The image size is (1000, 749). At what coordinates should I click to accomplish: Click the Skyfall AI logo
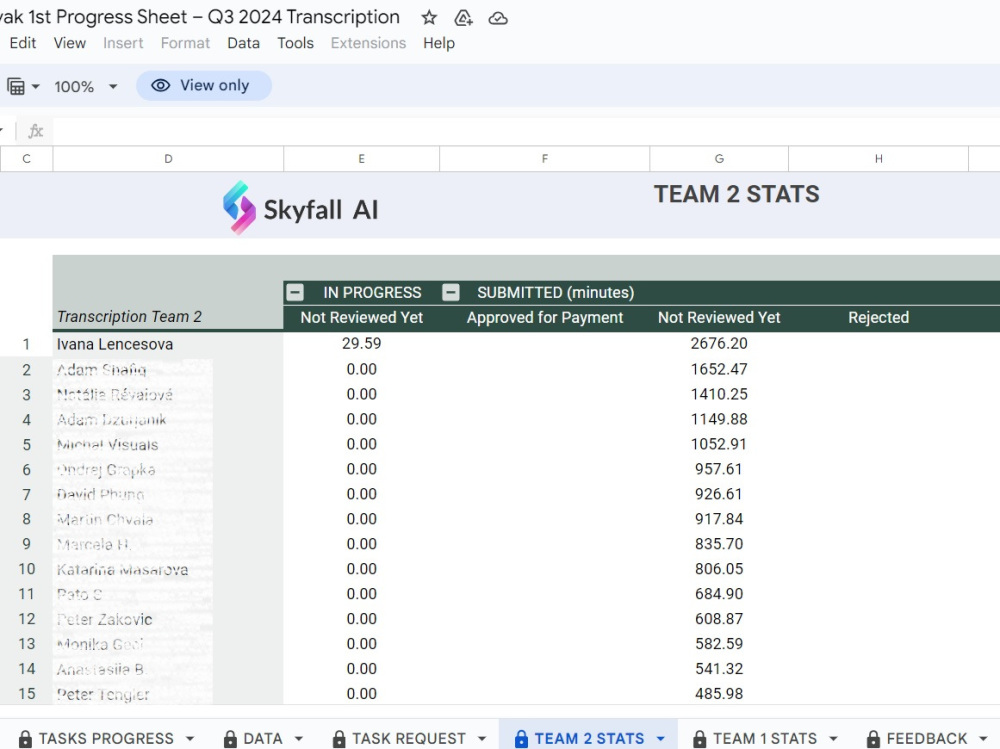tap(300, 208)
